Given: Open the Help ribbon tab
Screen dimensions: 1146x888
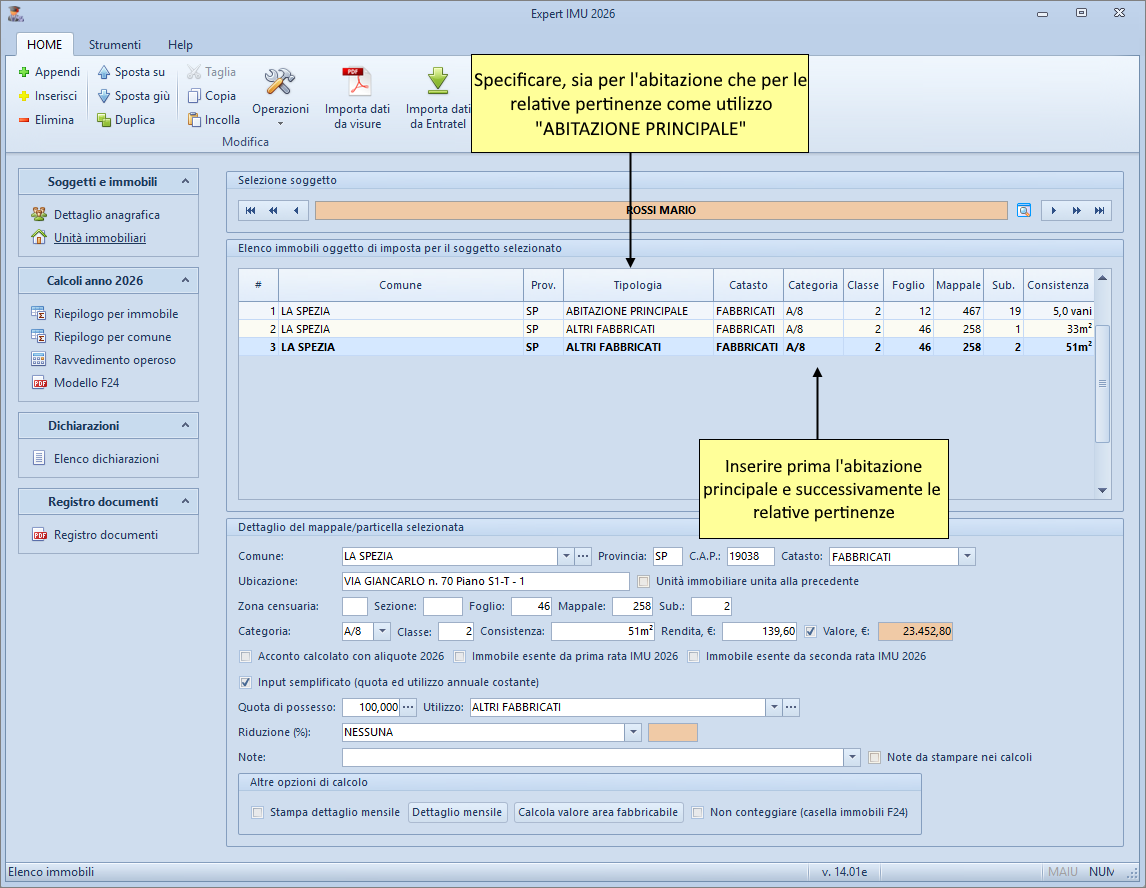Looking at the screenshot, I should click(x=180, y=45).
